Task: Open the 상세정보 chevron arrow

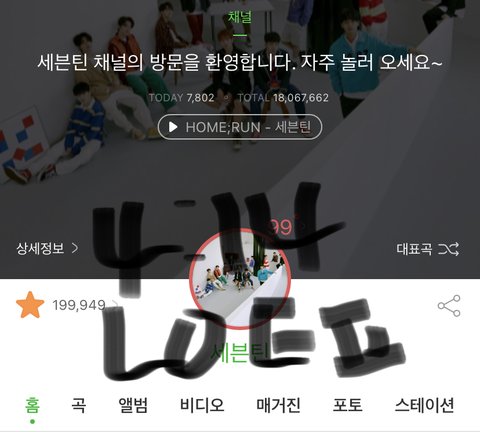Action: [75, 248]
